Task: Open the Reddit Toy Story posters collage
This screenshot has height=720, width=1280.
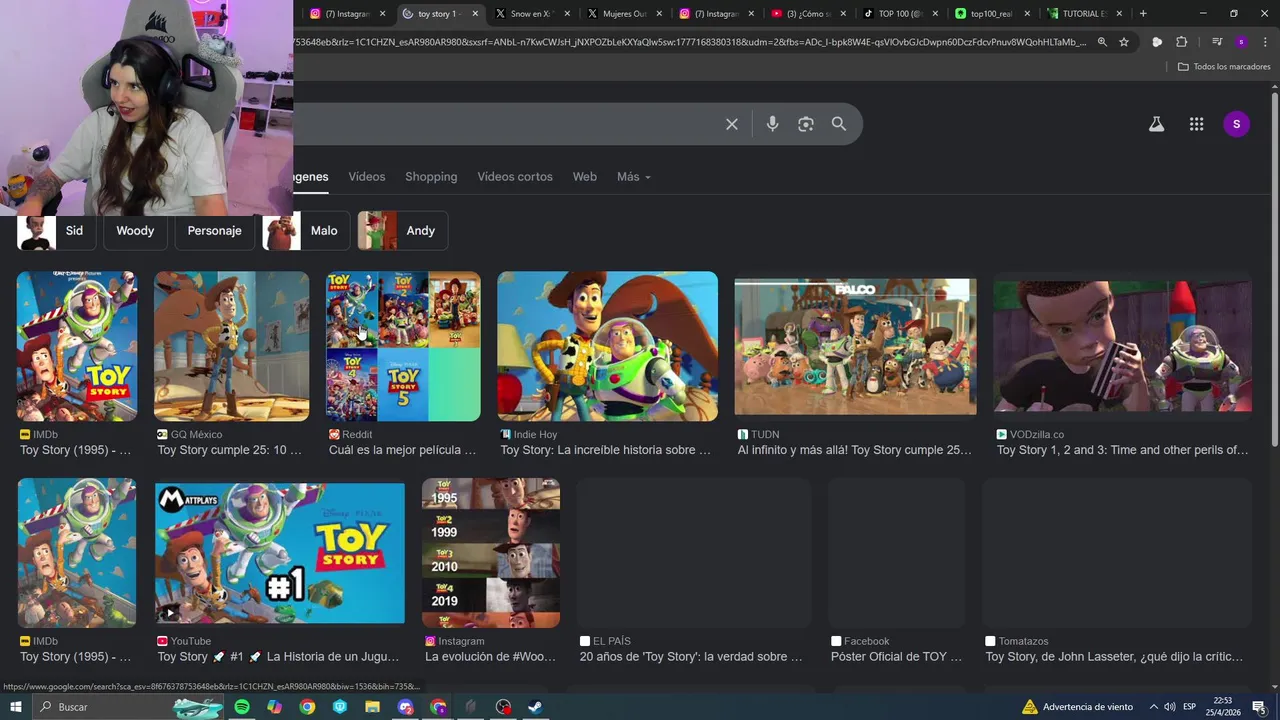Action: (x=403, y=346)
